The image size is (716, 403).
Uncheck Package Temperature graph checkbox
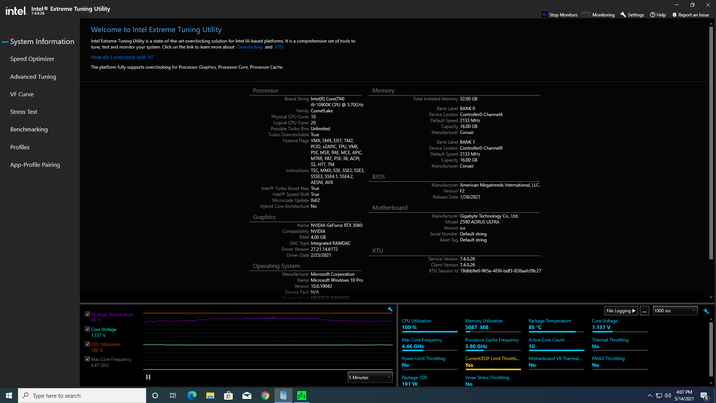point(87,314)
